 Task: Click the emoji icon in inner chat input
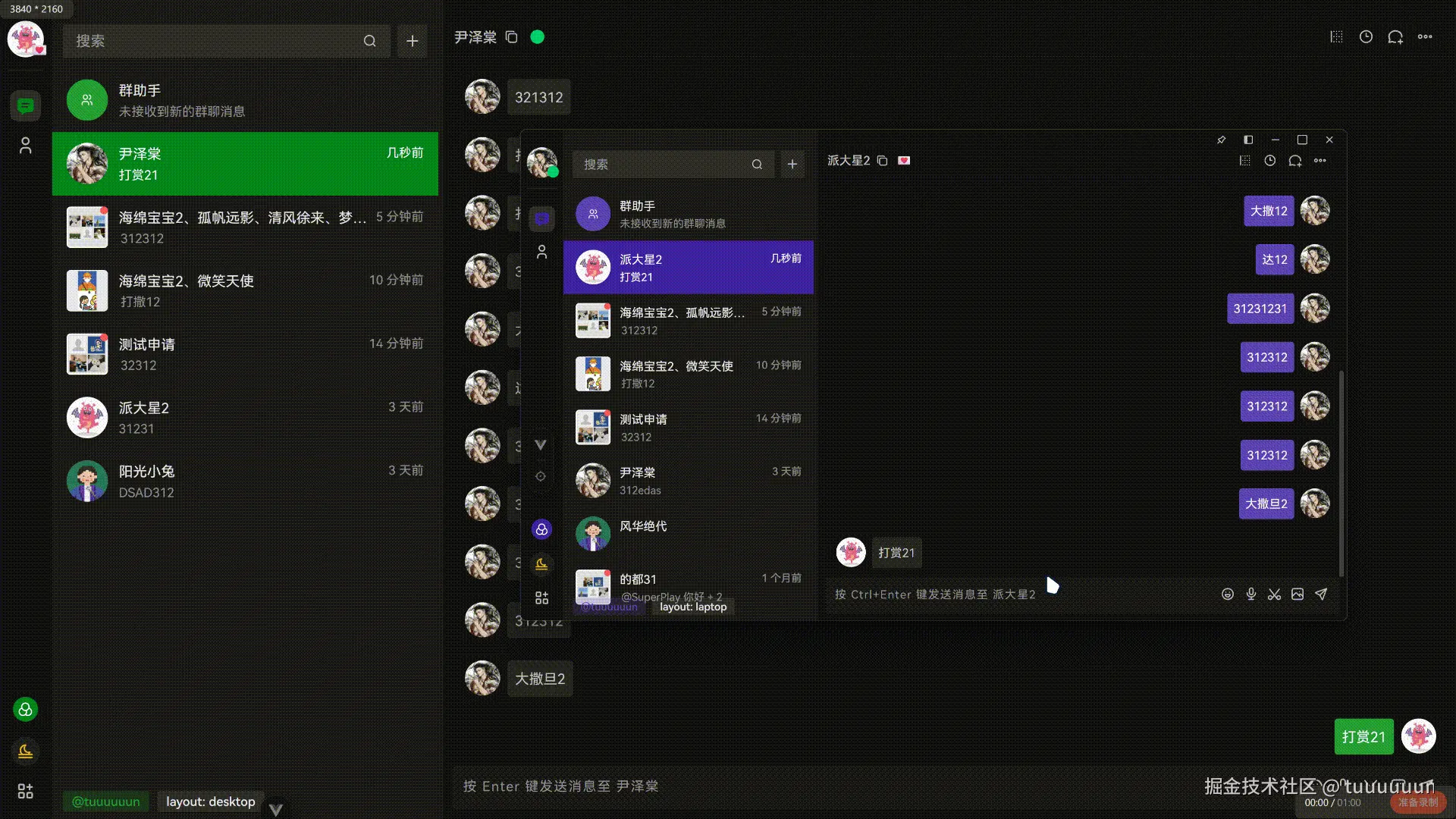(x=1228, y=595)
